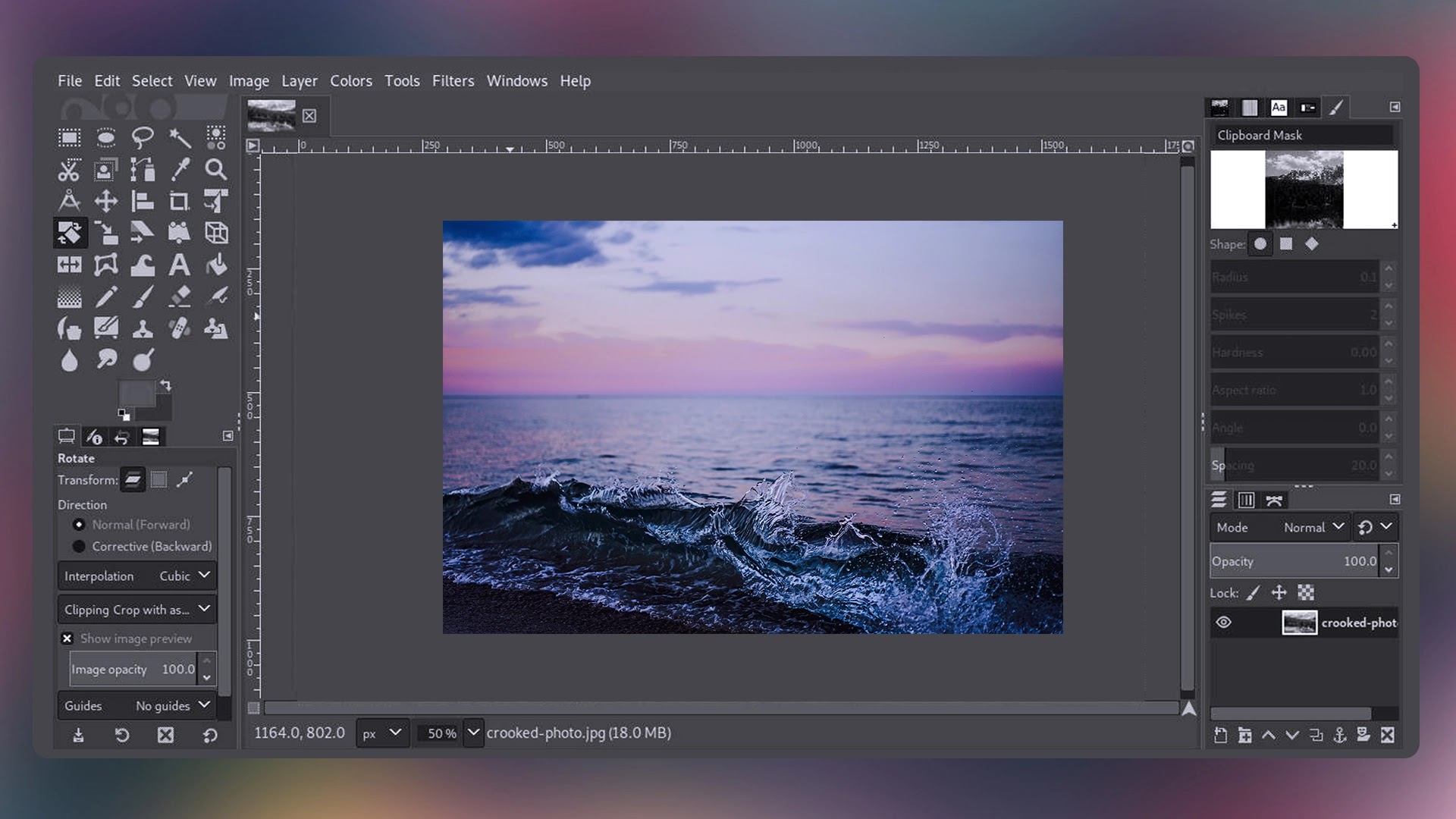Delete the layer button
This screenshot has width=1456, height=819.
point(1388,735)
